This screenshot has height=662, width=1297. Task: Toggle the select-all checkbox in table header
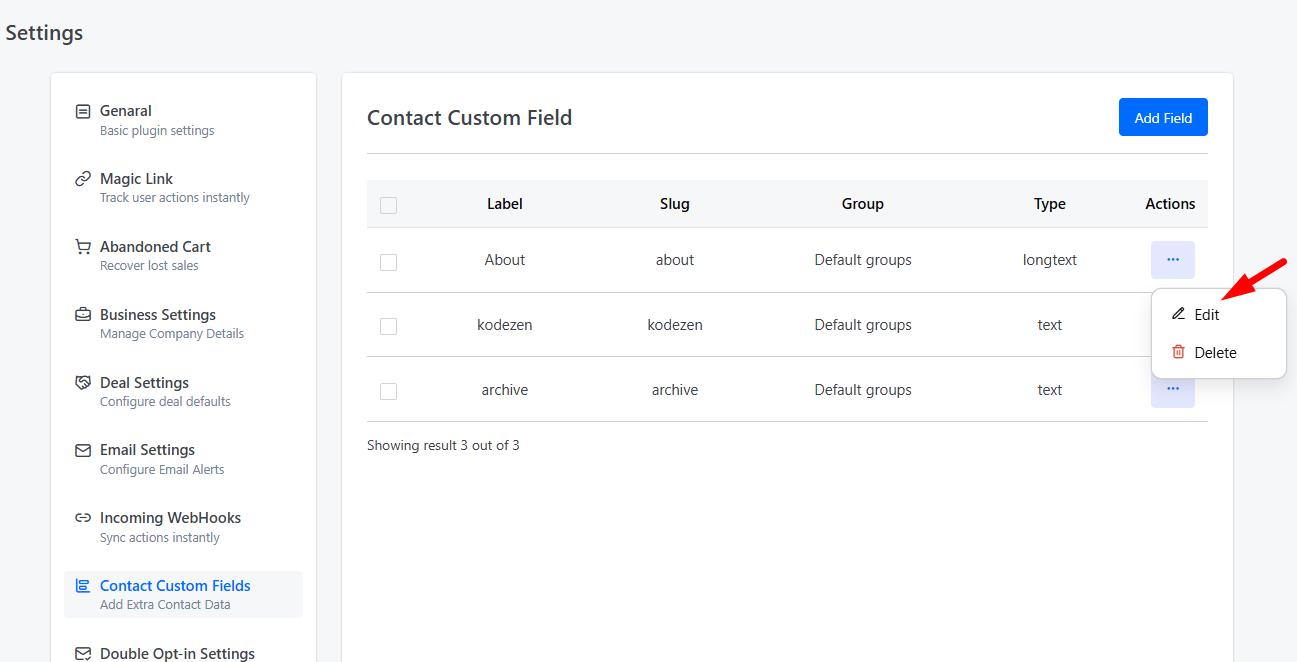[x=389, y=205]
